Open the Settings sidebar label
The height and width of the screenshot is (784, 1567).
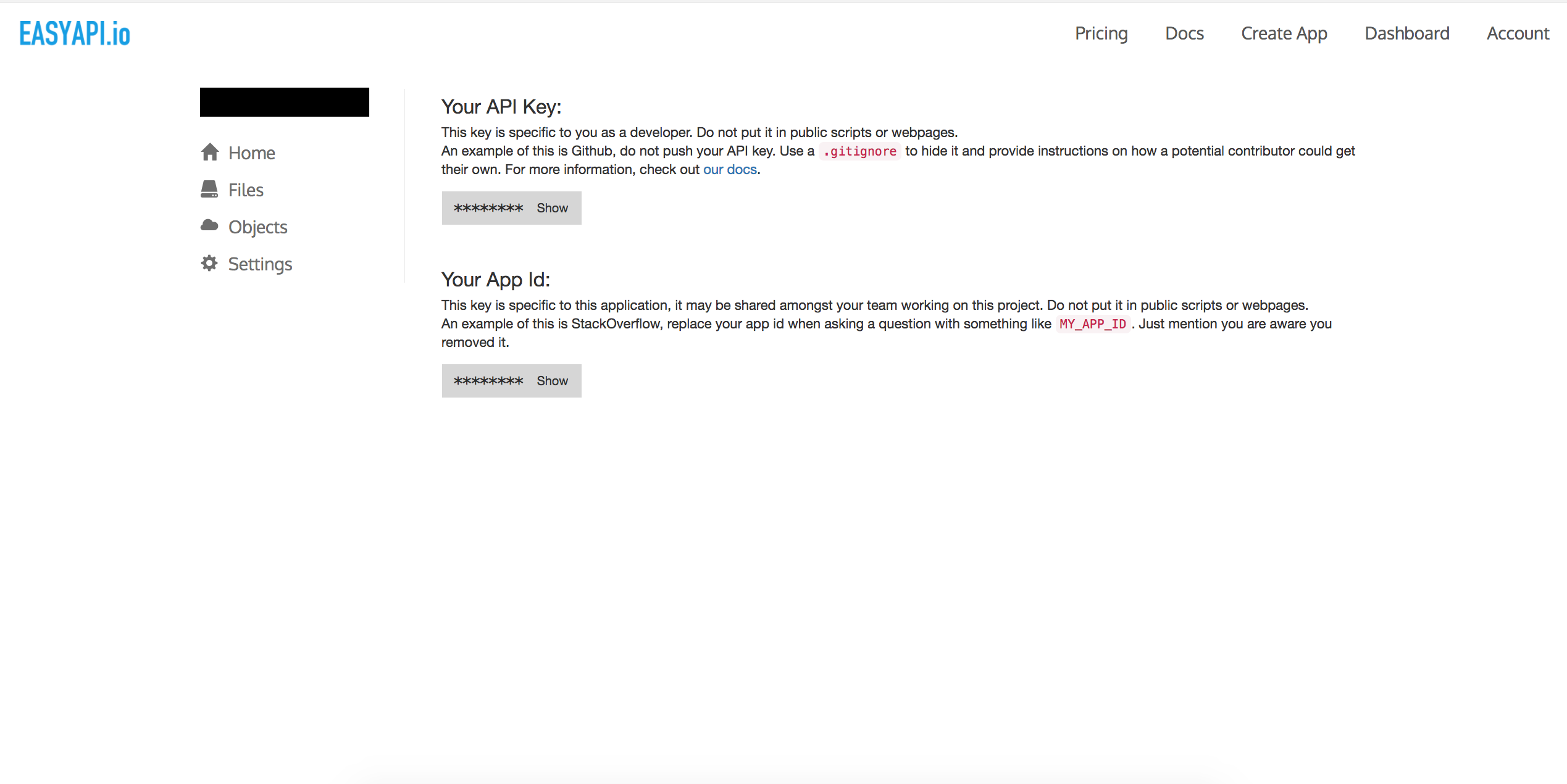260,264
